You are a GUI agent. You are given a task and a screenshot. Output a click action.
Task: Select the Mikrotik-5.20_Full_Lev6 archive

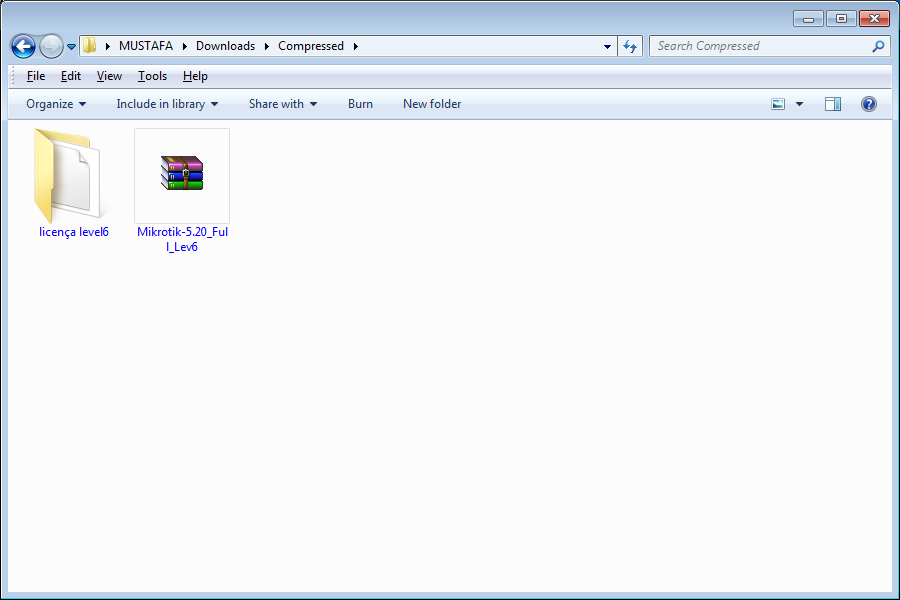point(182,190)
